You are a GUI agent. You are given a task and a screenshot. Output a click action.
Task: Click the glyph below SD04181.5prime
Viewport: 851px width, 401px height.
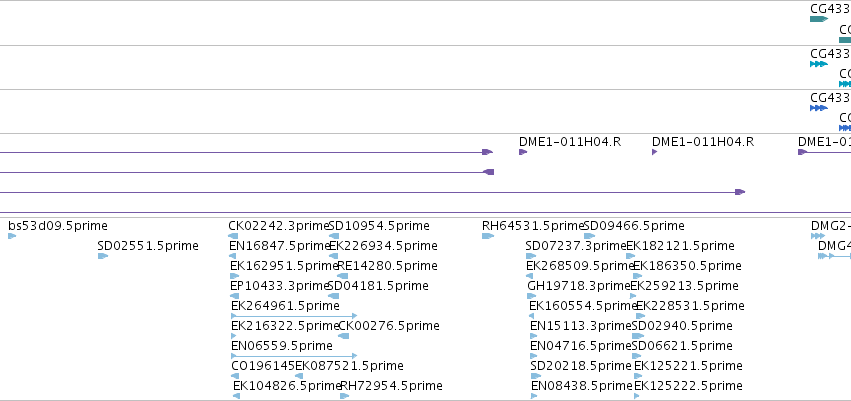[334, 296]
